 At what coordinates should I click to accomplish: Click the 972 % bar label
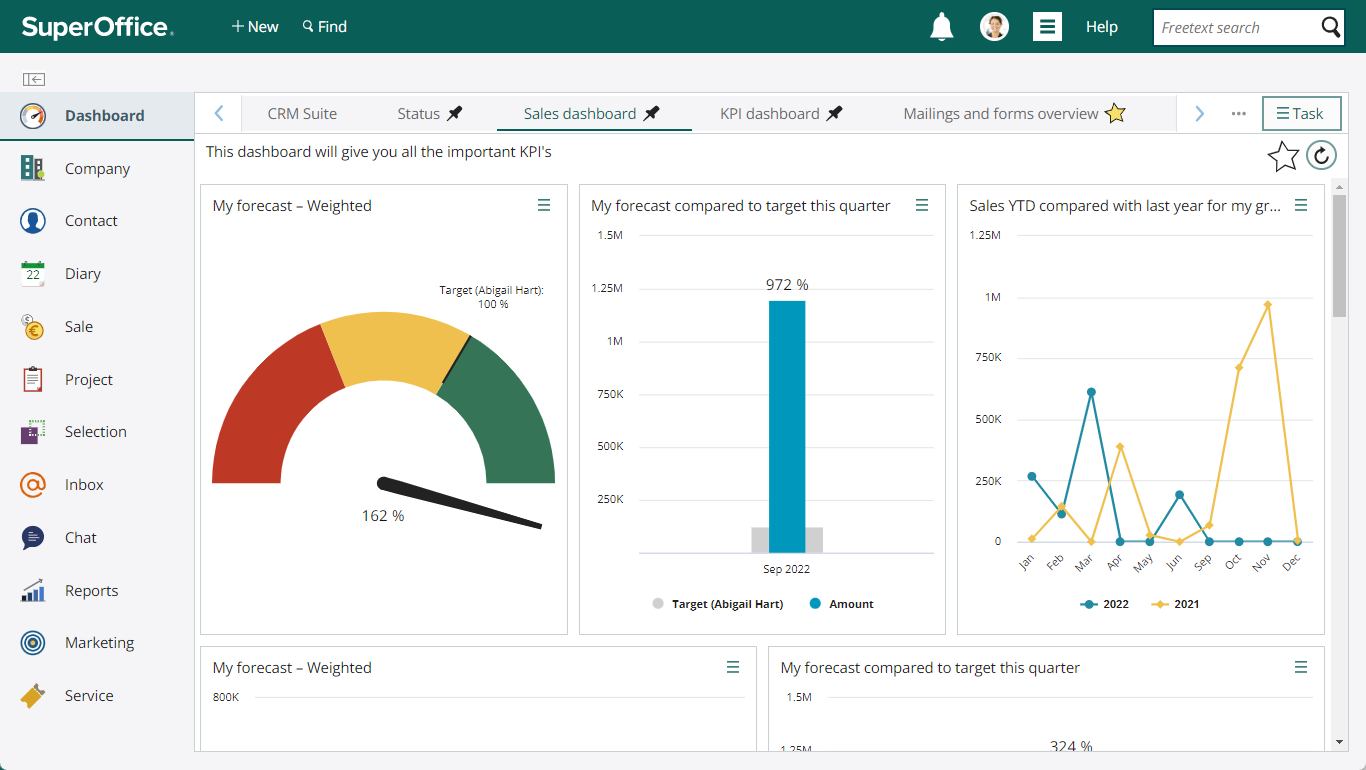787,285
